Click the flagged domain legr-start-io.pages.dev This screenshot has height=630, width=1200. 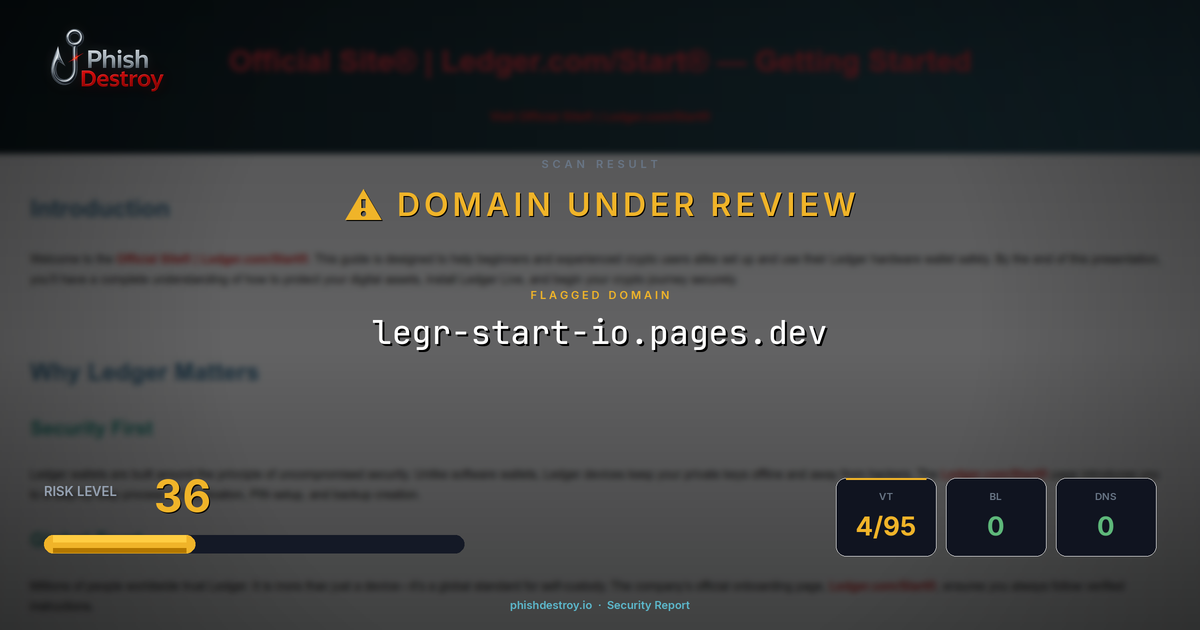pos(600,330)
